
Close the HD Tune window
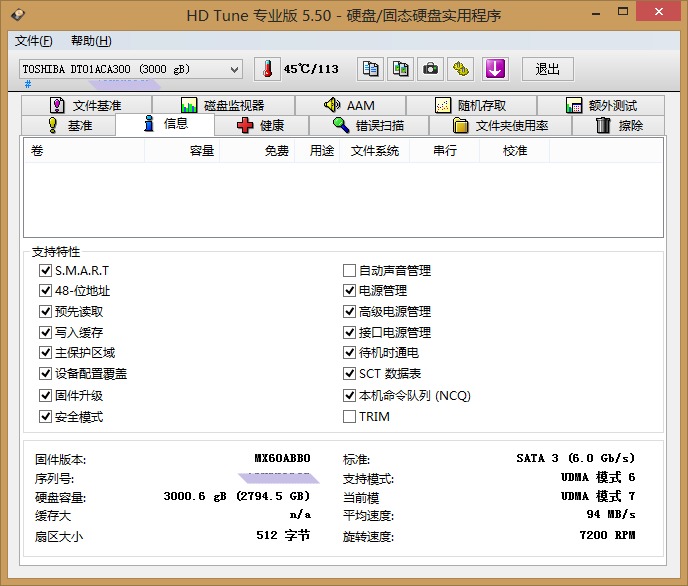(659, 11)
